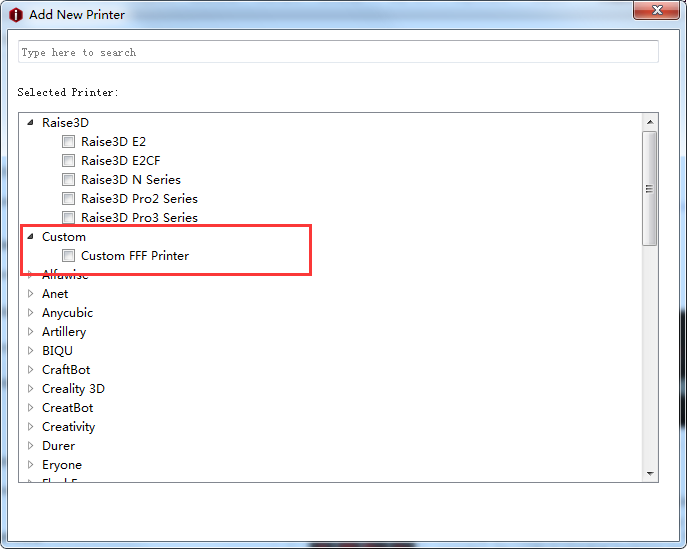
Task: Select the Artillery label
Action: coord(64,332)
